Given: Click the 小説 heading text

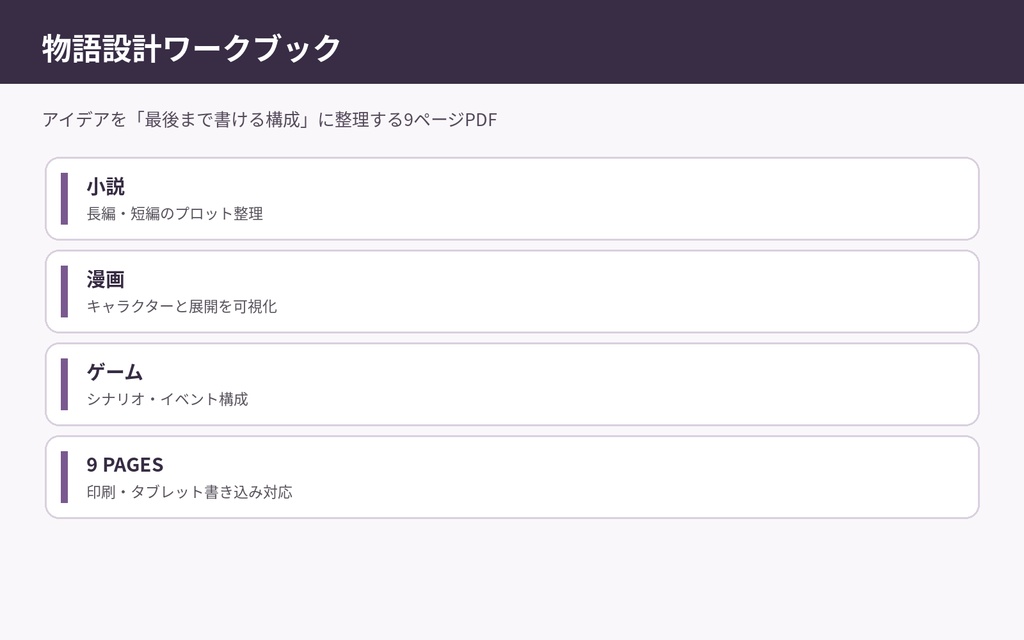Looking at the screenshot, I should pyautogui.click(x=106, y=187).
